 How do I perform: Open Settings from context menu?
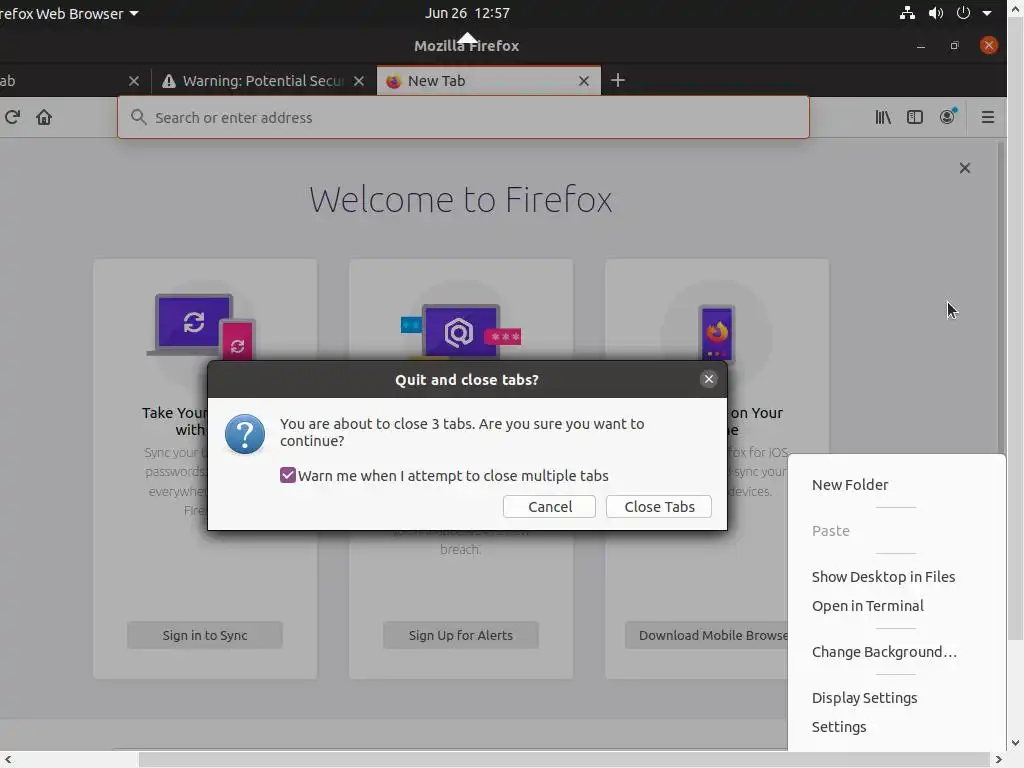(839, 727)
